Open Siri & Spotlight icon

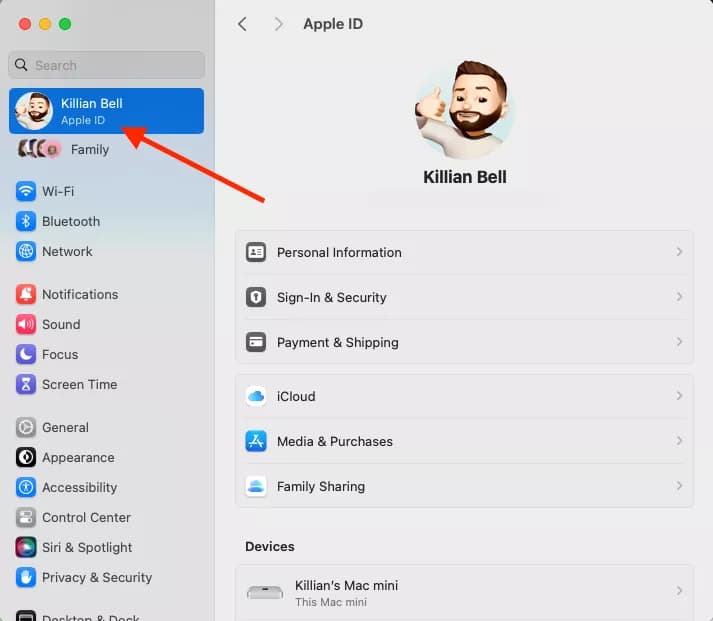point(26,547)
